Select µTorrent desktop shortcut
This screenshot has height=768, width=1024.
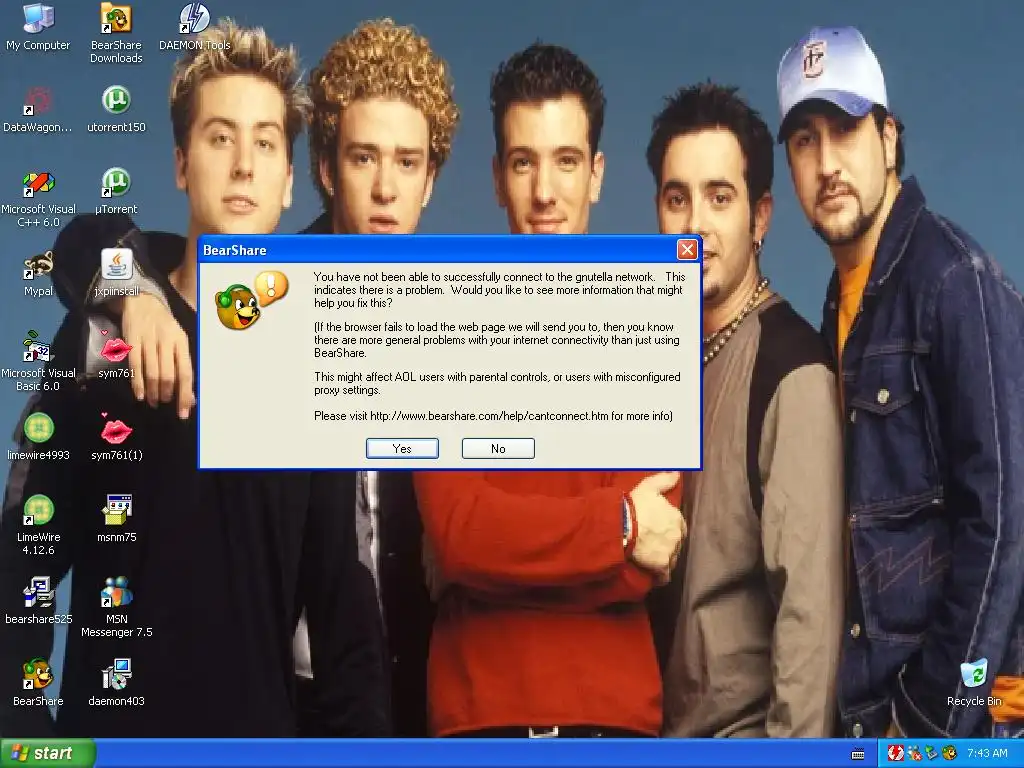coord(116,191)
